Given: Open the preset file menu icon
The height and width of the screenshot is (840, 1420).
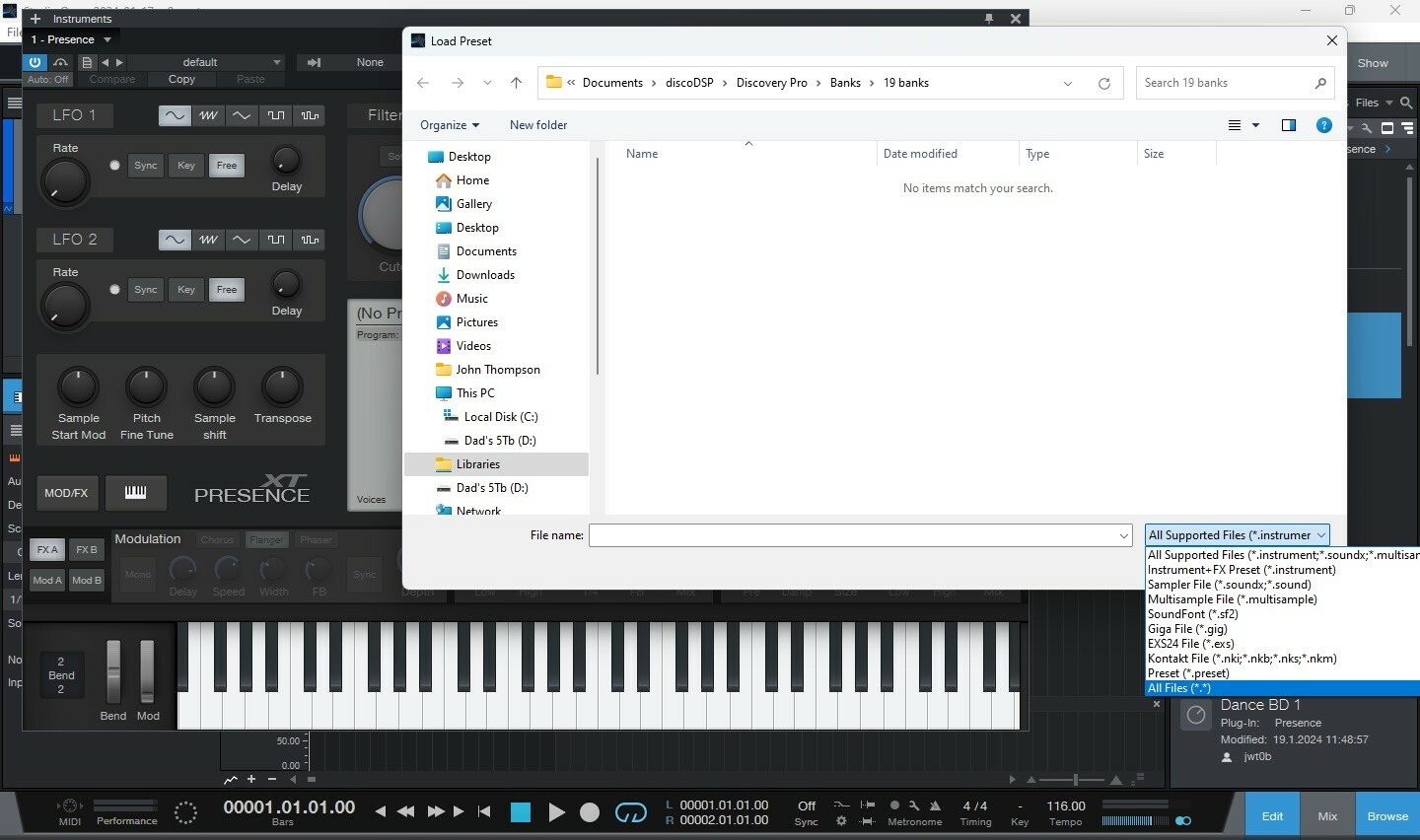Looking at the screenshot, I should (87, 62).
